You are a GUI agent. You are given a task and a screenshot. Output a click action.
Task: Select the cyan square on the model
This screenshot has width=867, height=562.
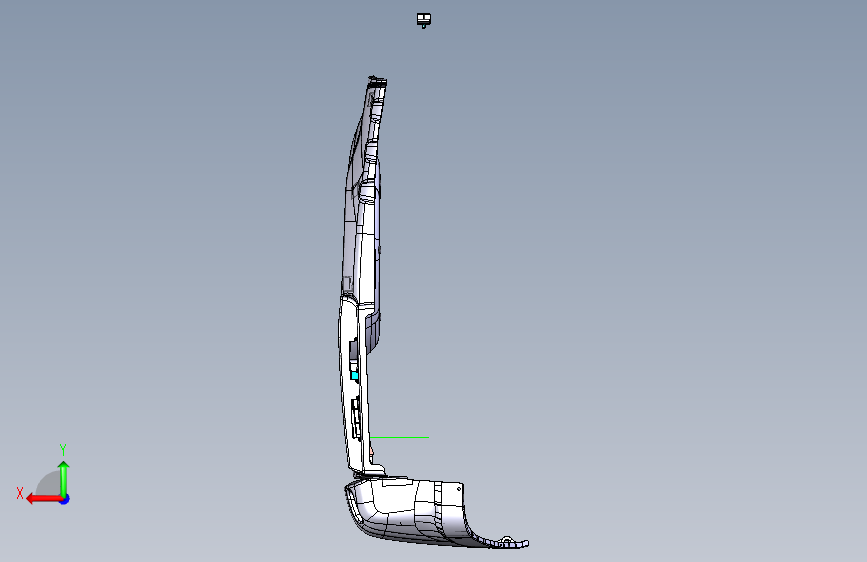point(354,376)
